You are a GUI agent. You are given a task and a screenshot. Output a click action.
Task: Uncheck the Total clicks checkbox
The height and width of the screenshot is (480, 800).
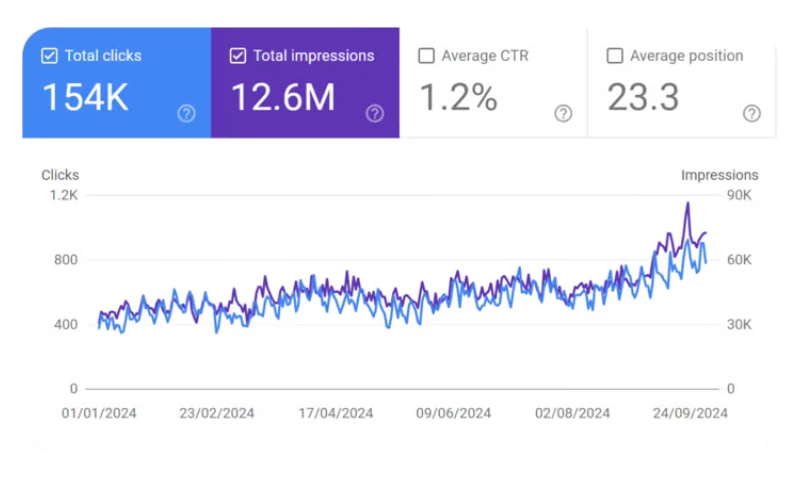(49, 56)
